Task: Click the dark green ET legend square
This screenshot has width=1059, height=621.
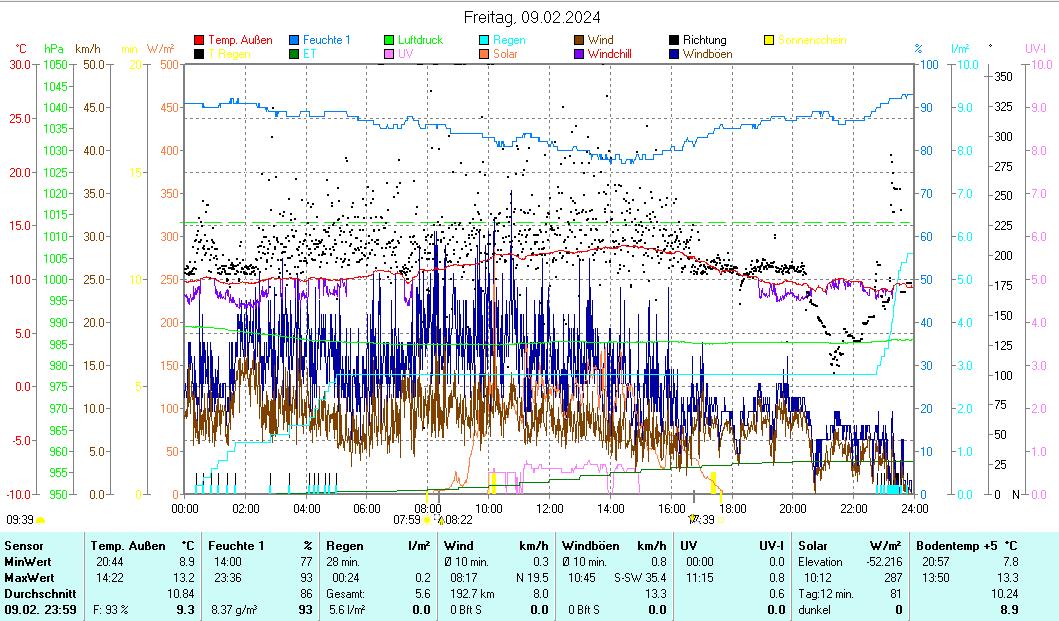Action: click(x=295, y=54)
